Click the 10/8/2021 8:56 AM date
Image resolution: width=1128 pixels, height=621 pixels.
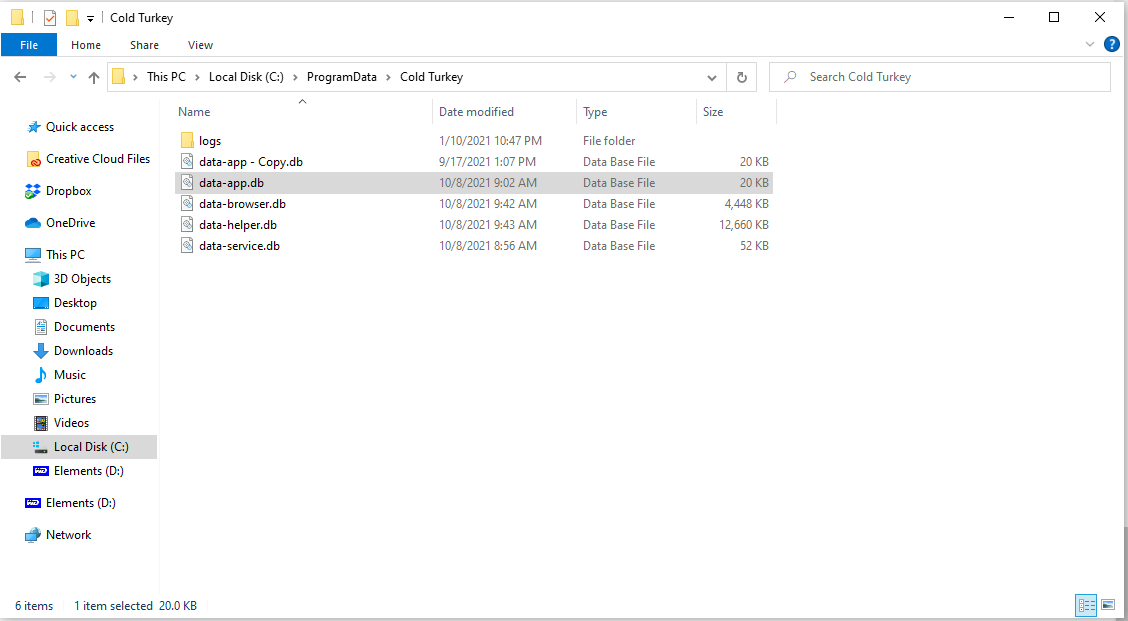(x=488, y=245)
